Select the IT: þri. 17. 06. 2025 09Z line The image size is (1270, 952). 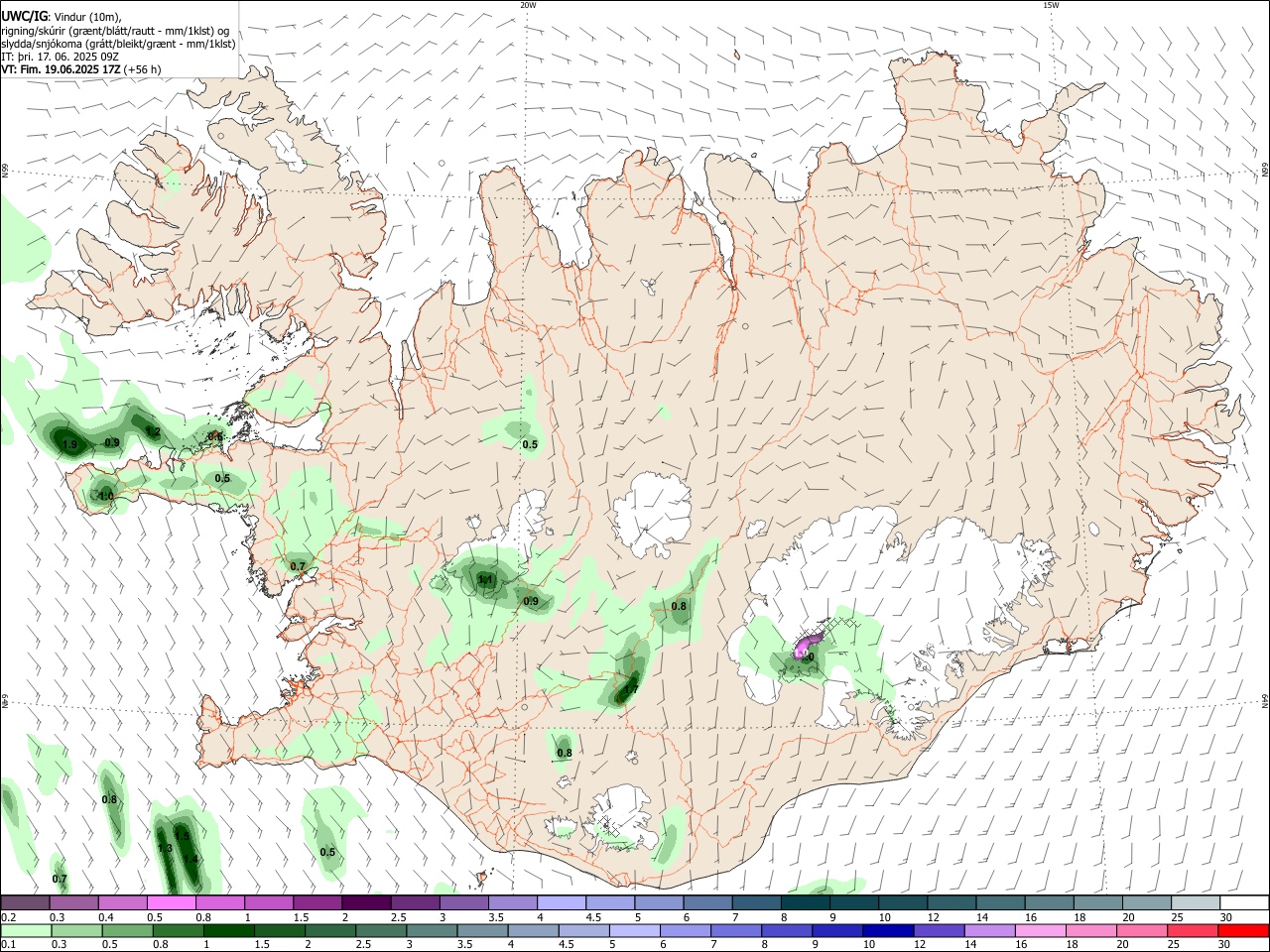[x=61, y=57]
